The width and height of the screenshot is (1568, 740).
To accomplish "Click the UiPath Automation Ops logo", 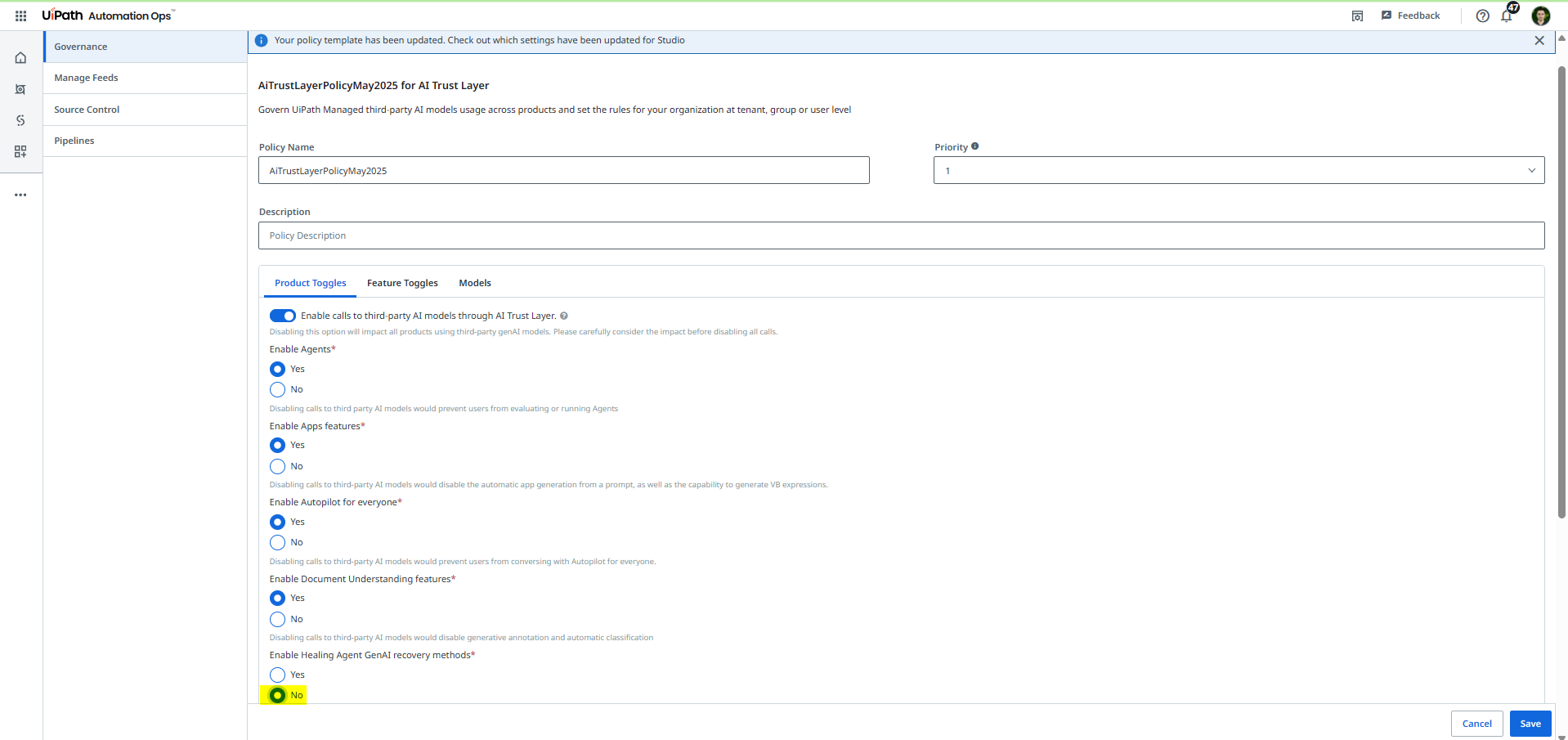I will click(x=107, y=16).
